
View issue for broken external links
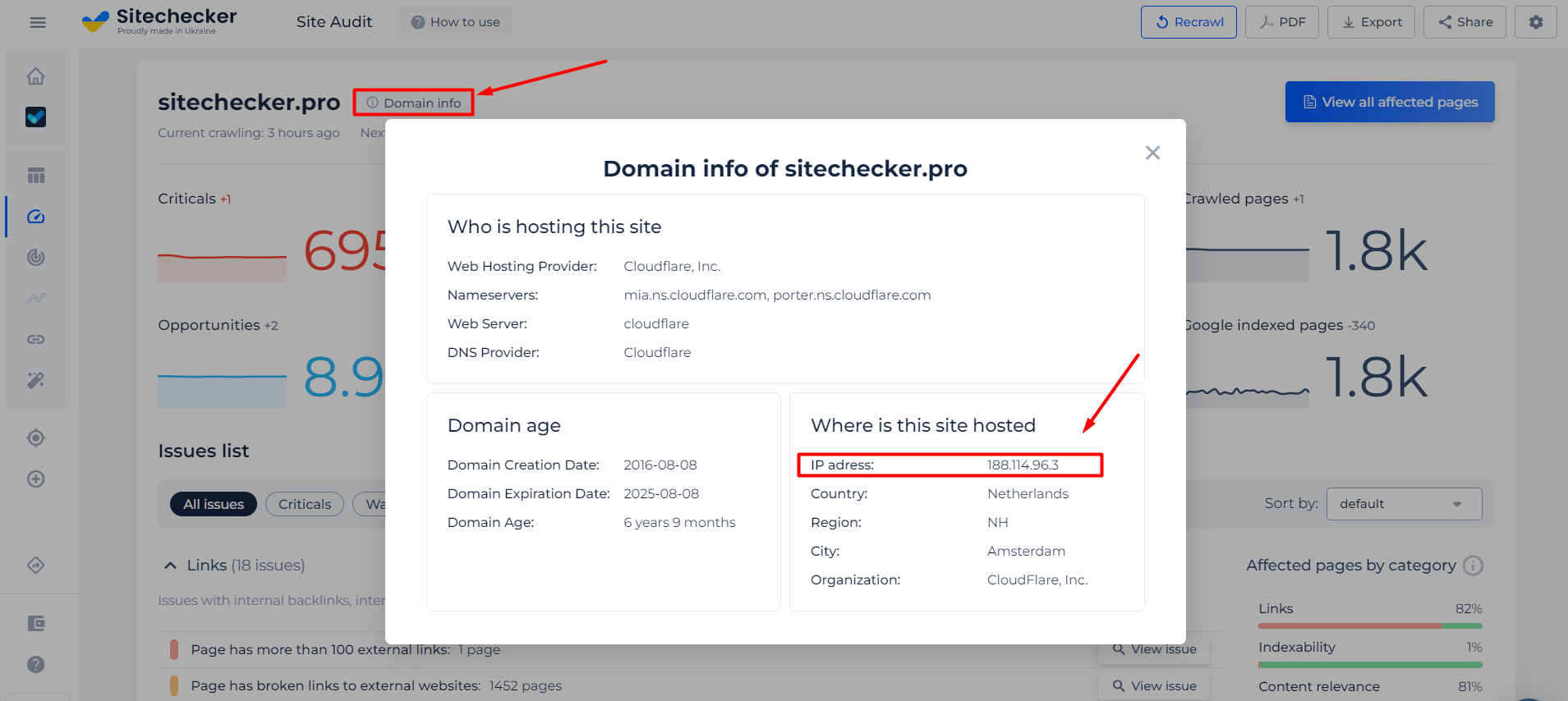(1154, 686)
